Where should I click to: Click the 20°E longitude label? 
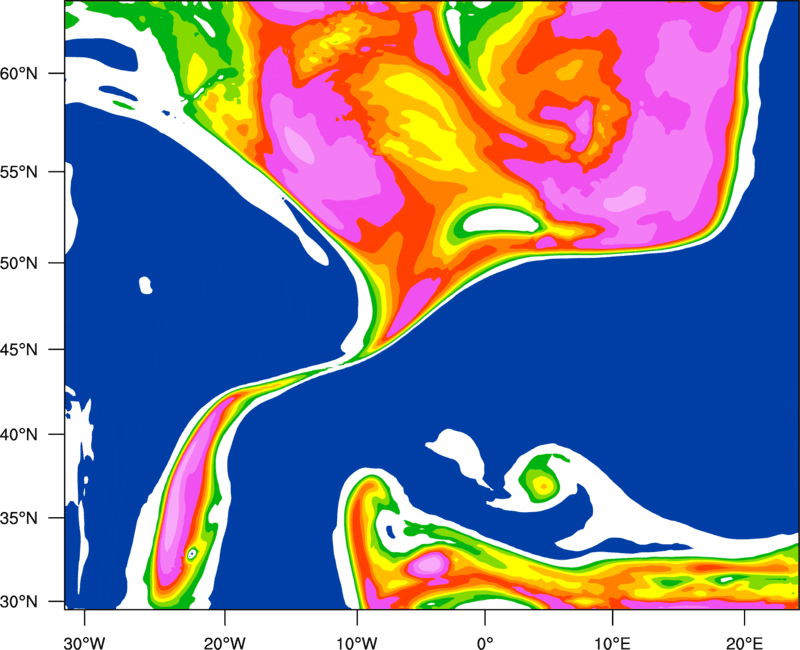pos(744,643)
